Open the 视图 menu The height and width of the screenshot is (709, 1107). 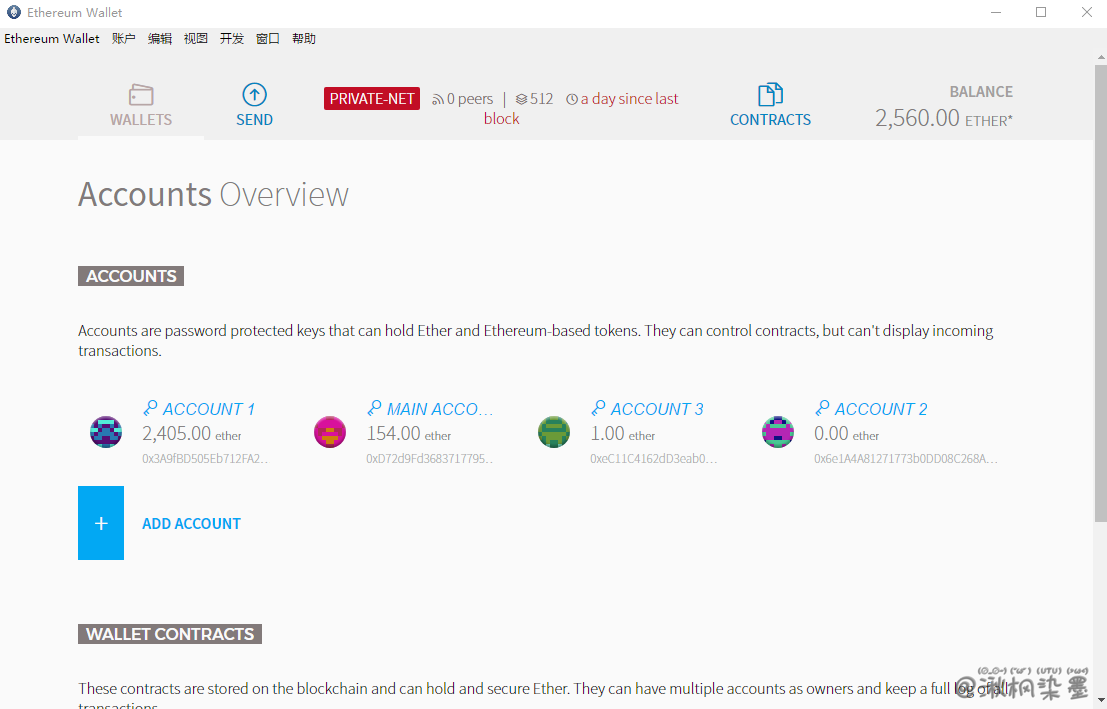point(196,39)
